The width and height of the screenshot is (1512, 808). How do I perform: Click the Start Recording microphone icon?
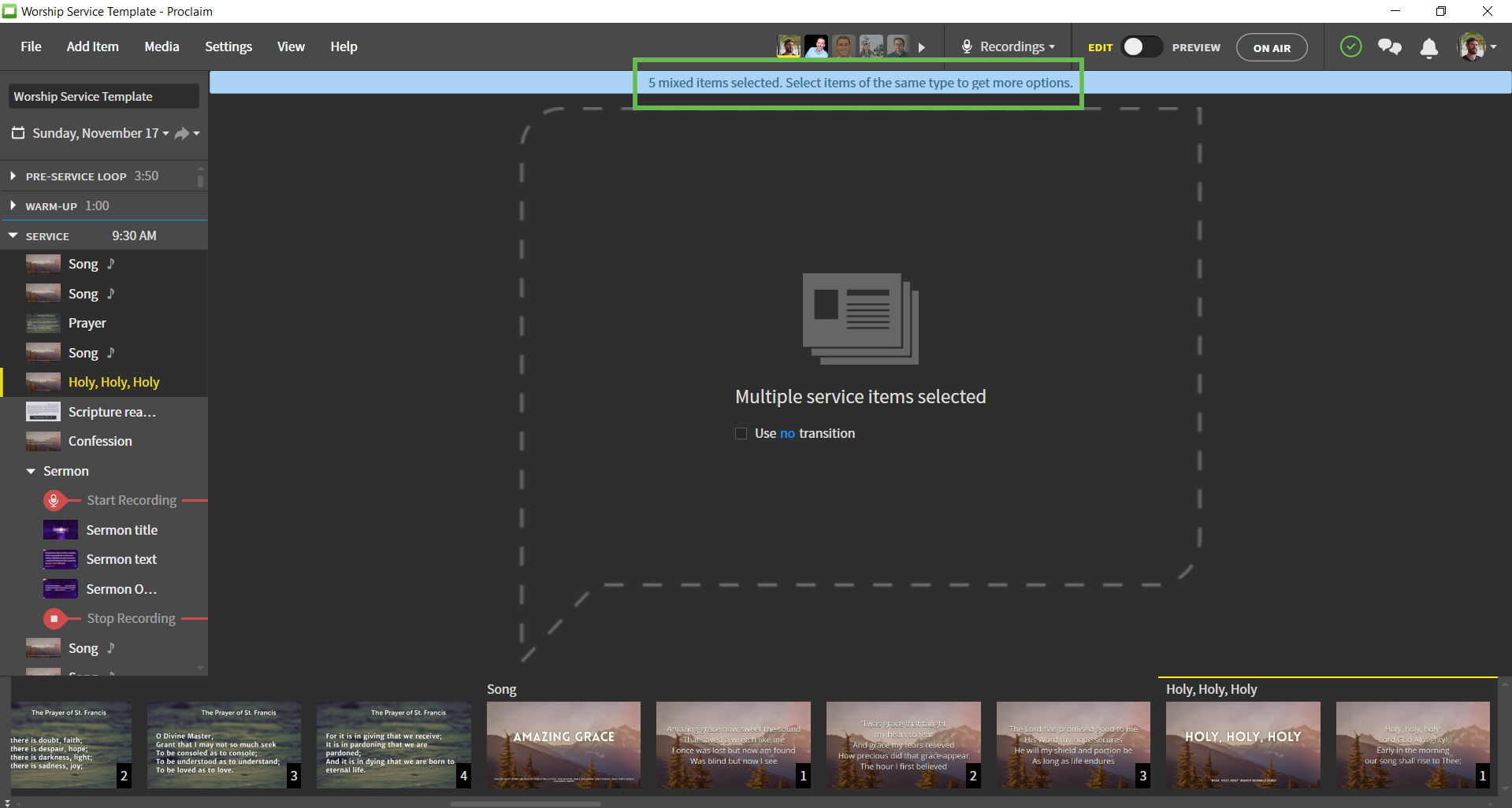pos(54,500)
